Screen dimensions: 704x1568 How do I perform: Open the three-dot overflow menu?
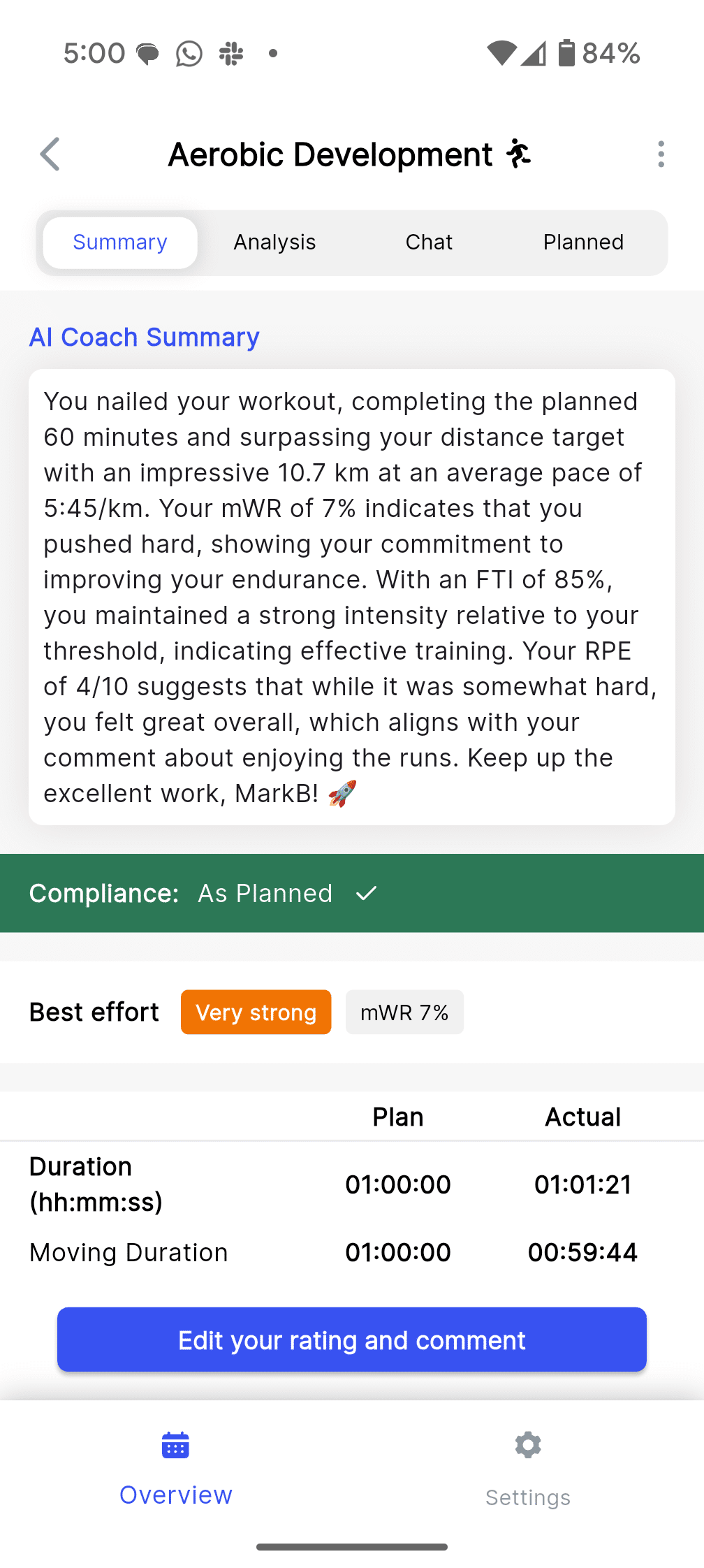[661, 154]
